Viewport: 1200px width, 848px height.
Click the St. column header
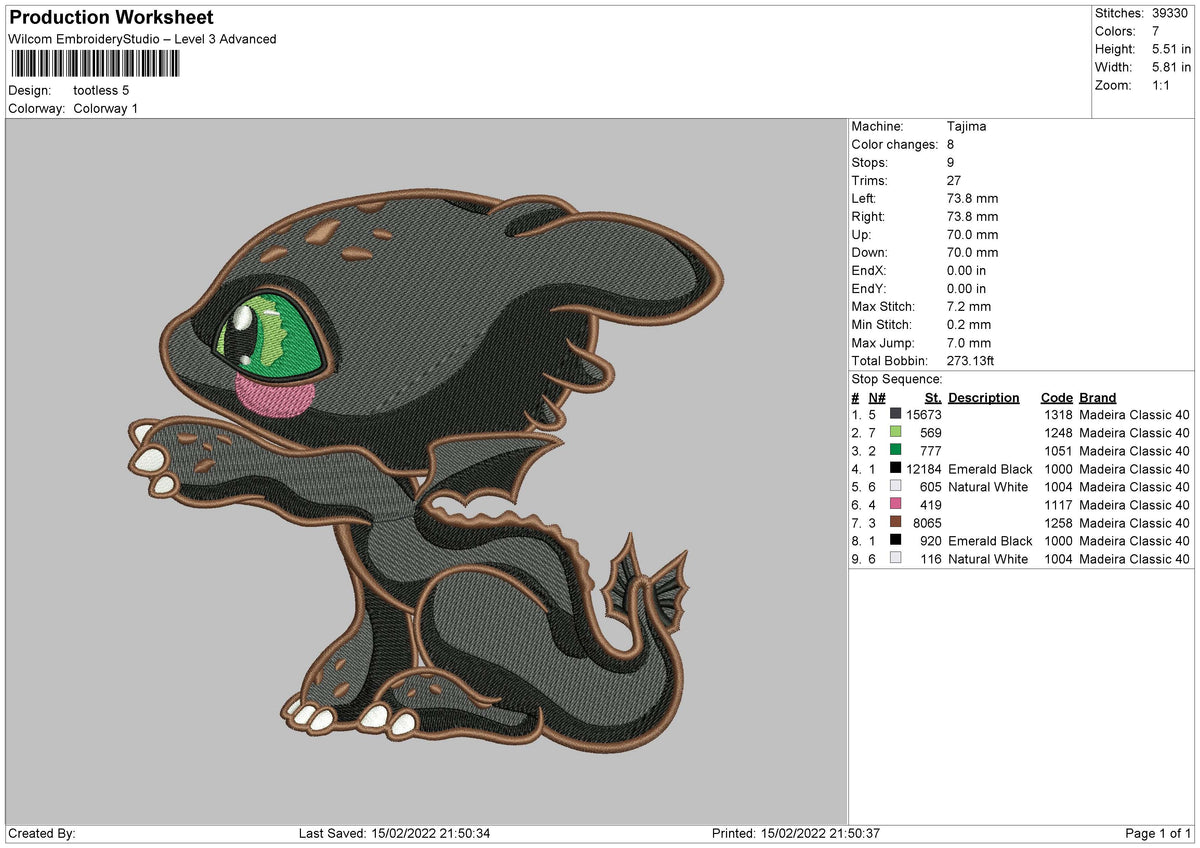pos(933,397)
